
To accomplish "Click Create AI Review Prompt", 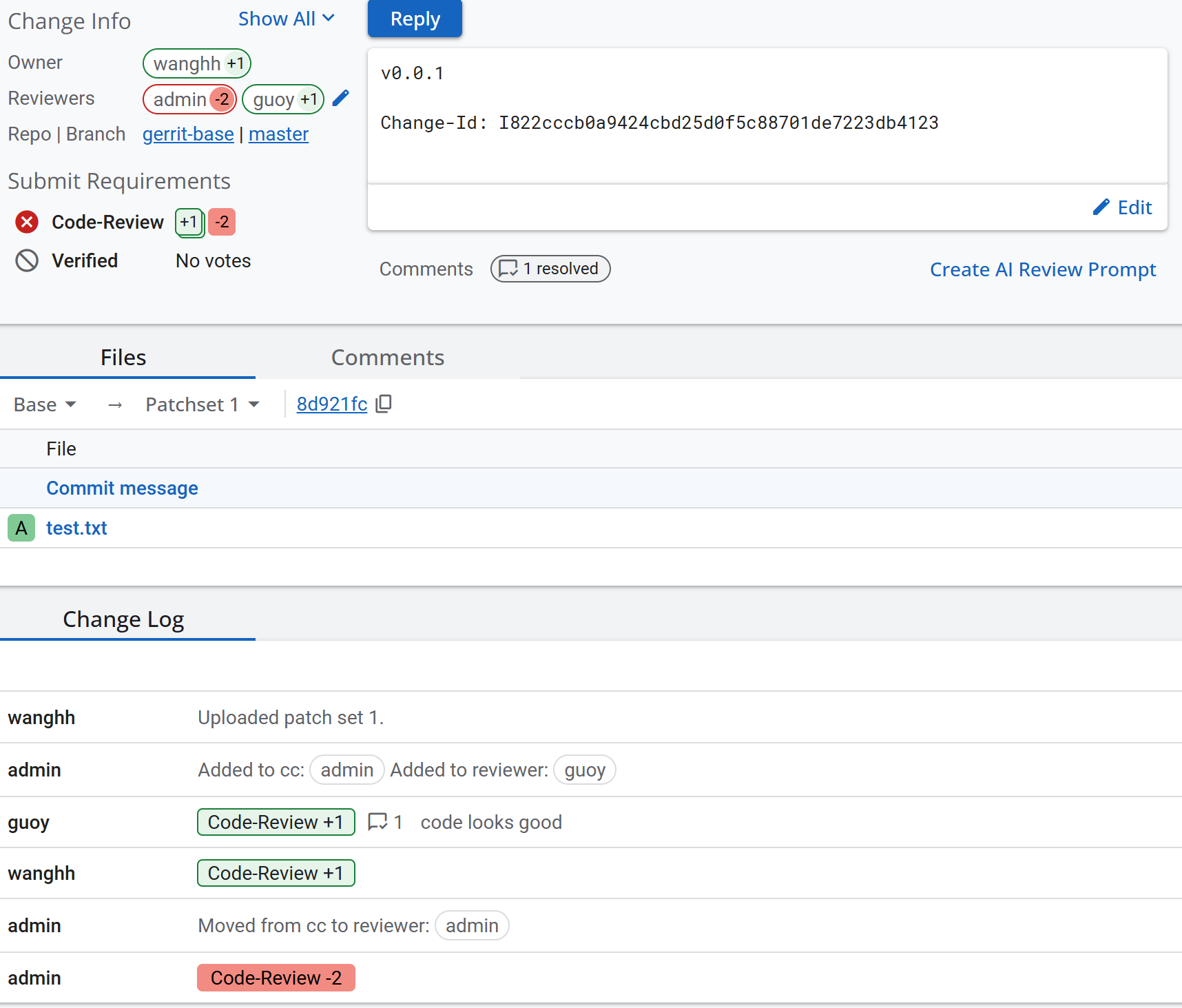I will [1042, 269].
